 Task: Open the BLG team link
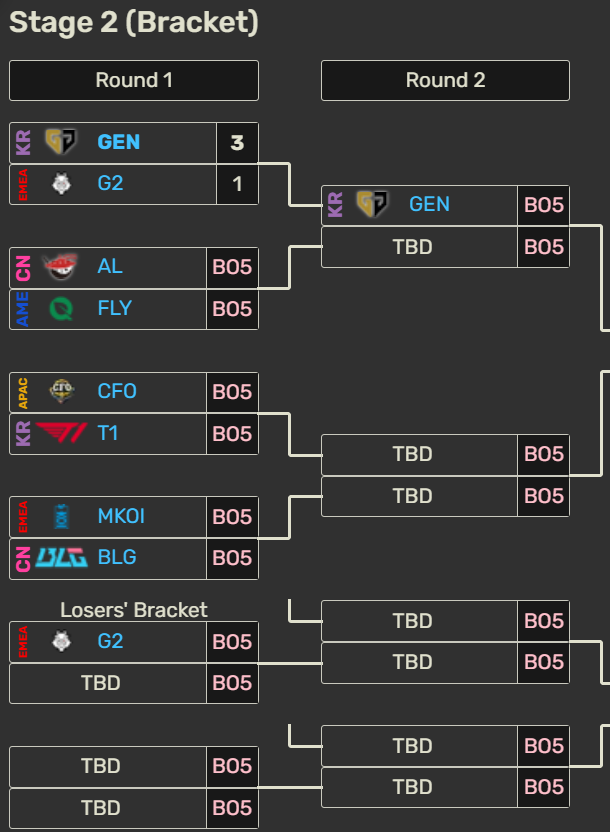pos(117,557)
